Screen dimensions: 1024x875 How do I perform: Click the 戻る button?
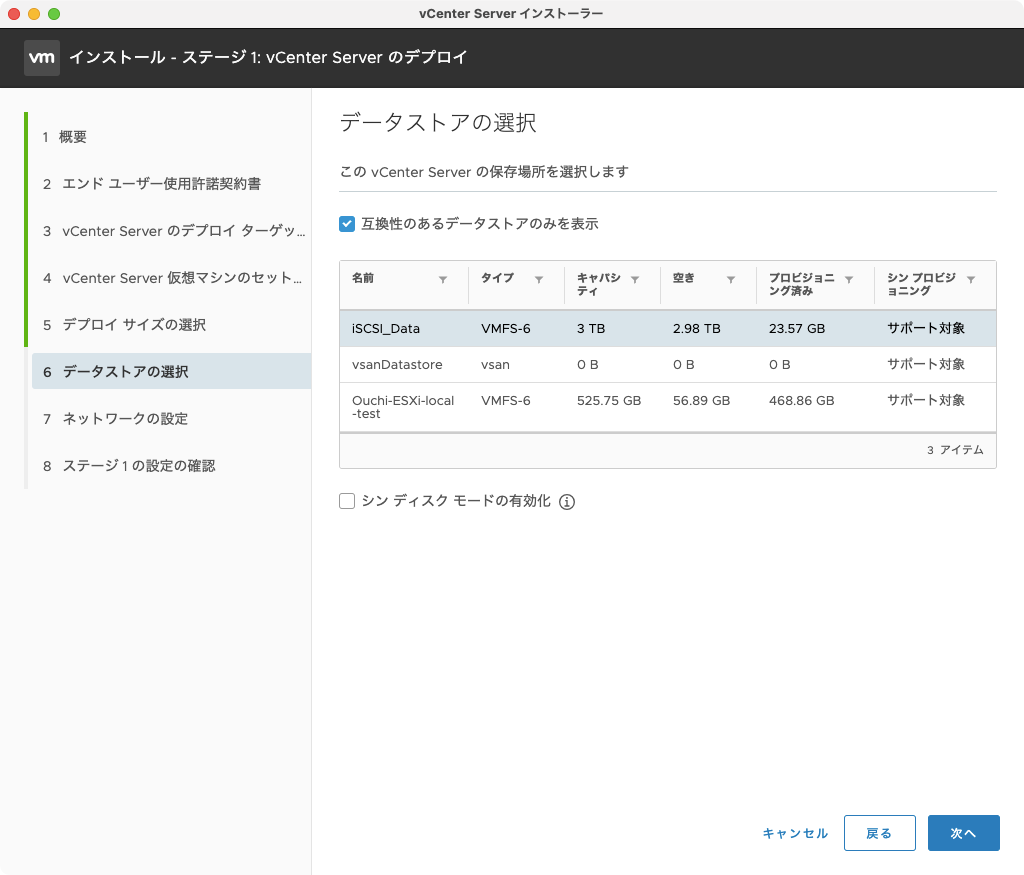pos(879,833)
